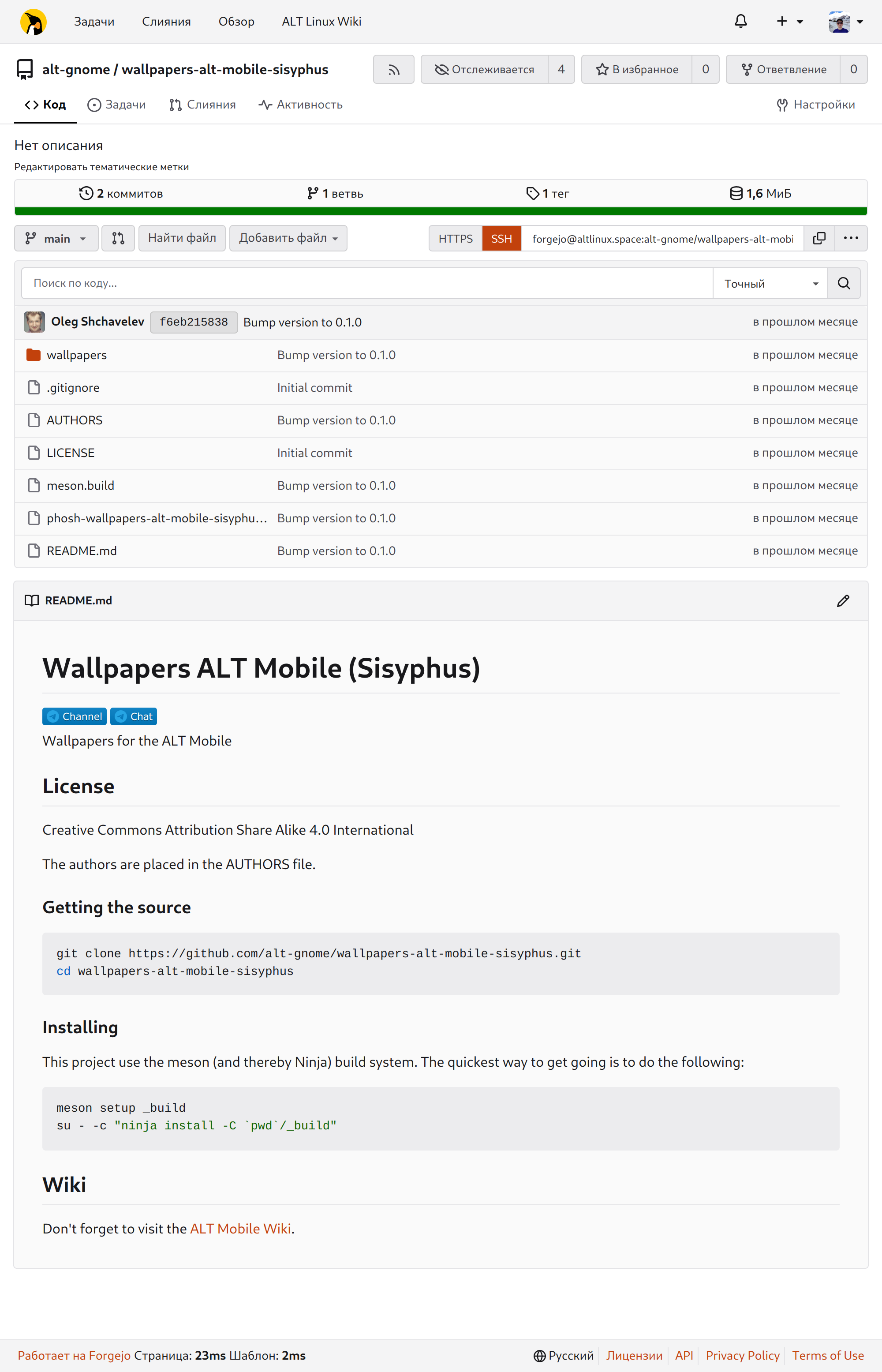Expand the Добавить файл dropdown
The height and width of the screenshot is (1372, 882).
coord(288,238)
